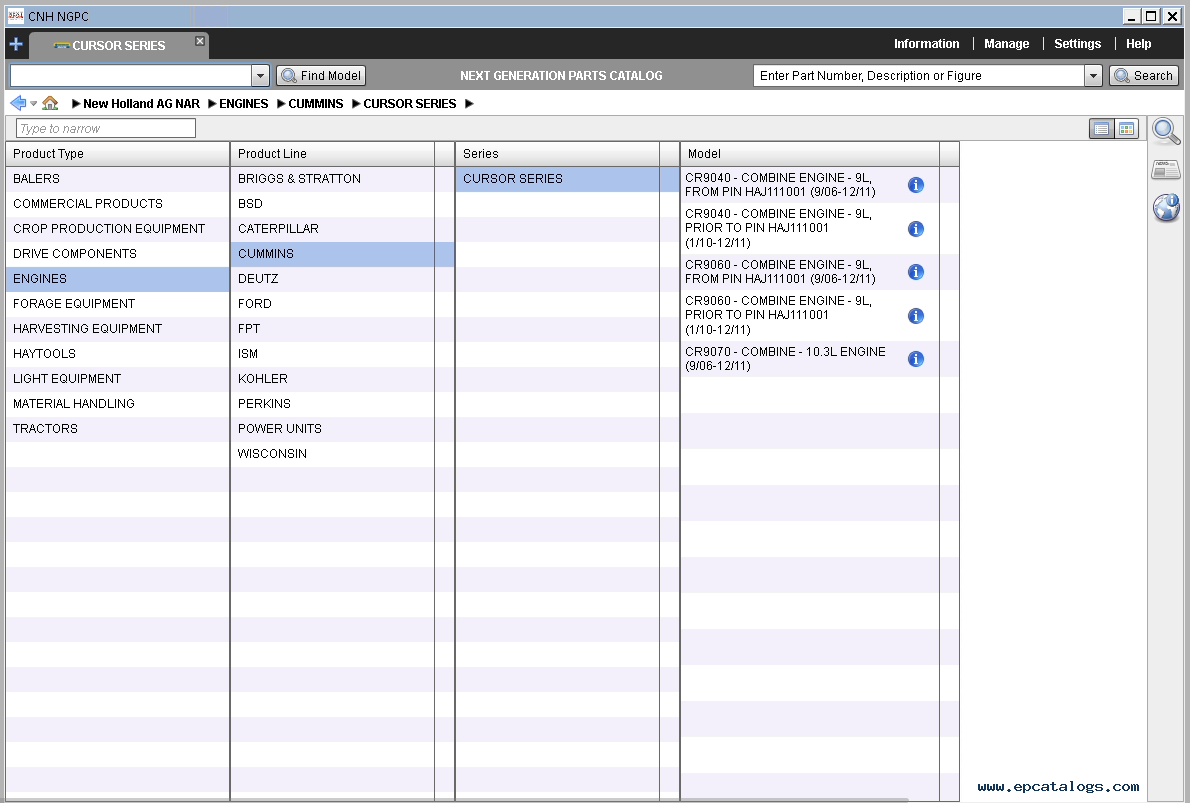Open back-history dropdown arrow
Image resolution: width=1190 pixels, height=803 pixels.
pyautogui.click(x=33, y=104)
